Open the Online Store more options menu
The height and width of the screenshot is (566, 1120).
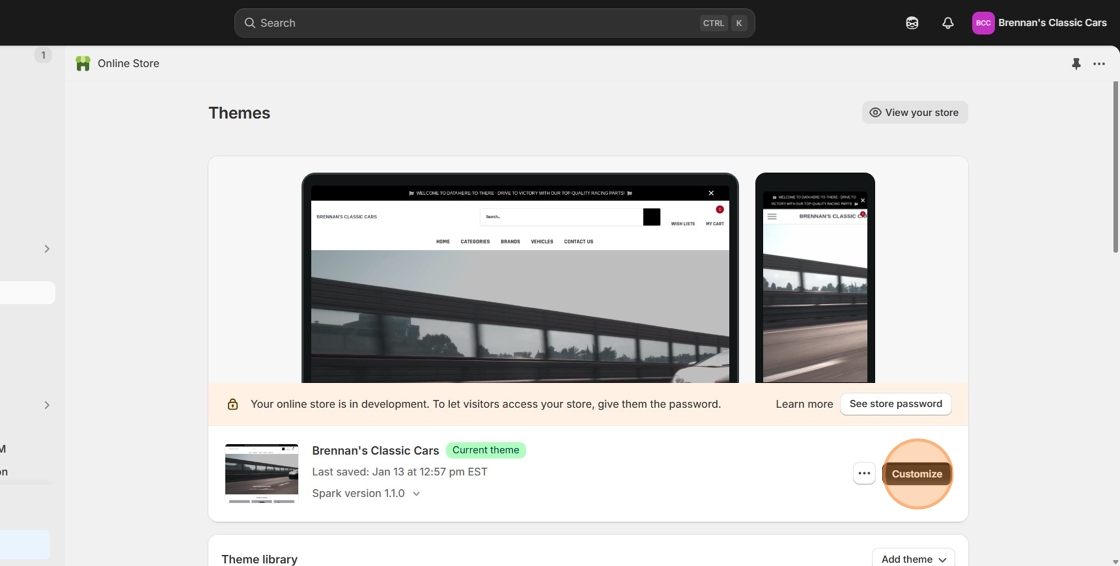pos(1099,64)
